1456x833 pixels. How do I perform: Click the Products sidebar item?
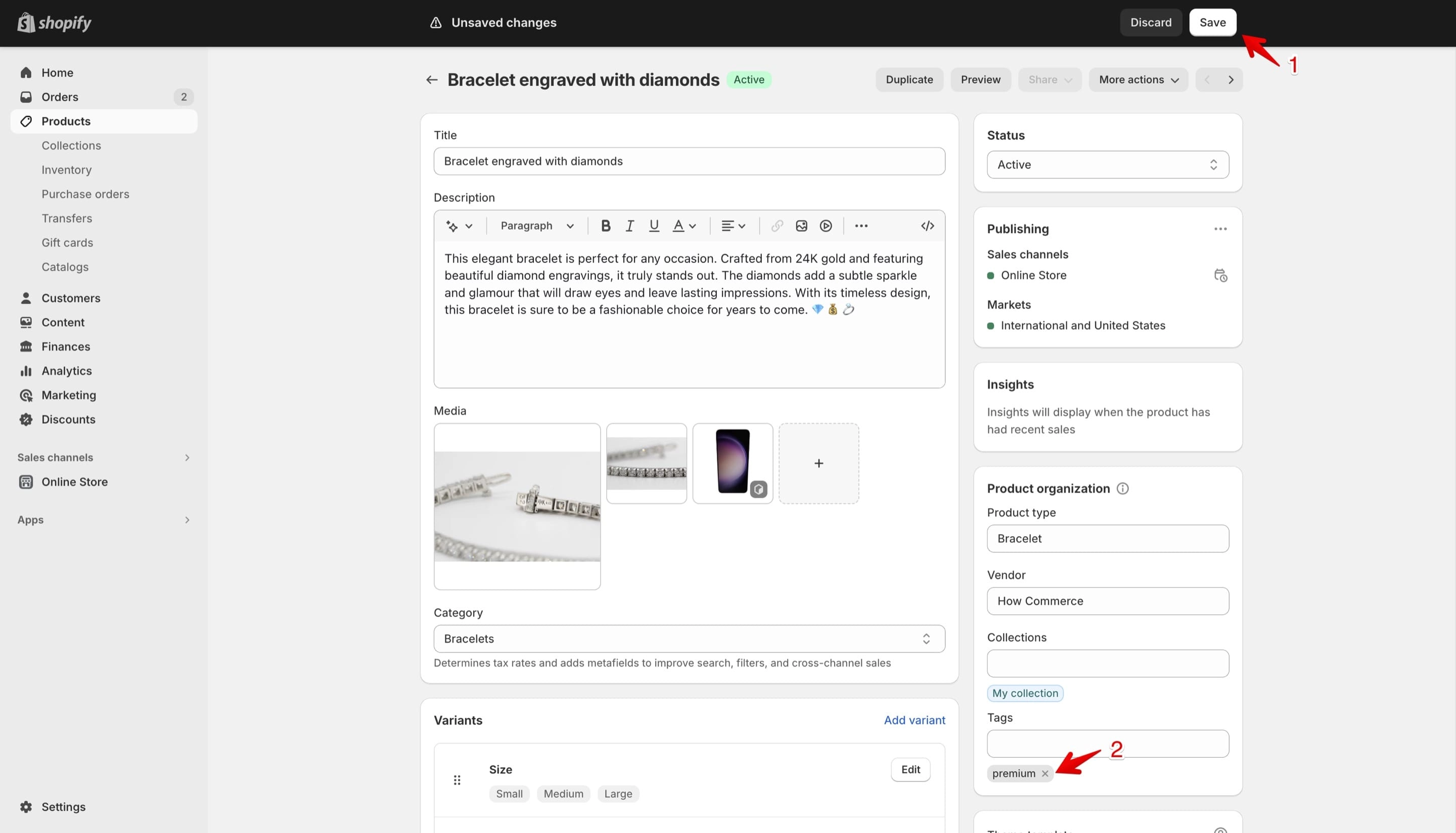click(104, 121)
